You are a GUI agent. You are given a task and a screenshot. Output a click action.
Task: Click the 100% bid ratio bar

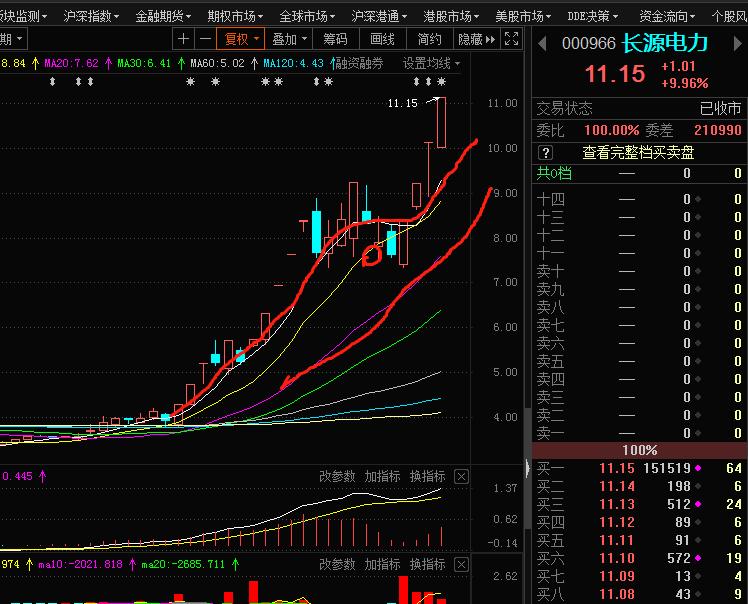pyautogui.click(x=640, y=450)
